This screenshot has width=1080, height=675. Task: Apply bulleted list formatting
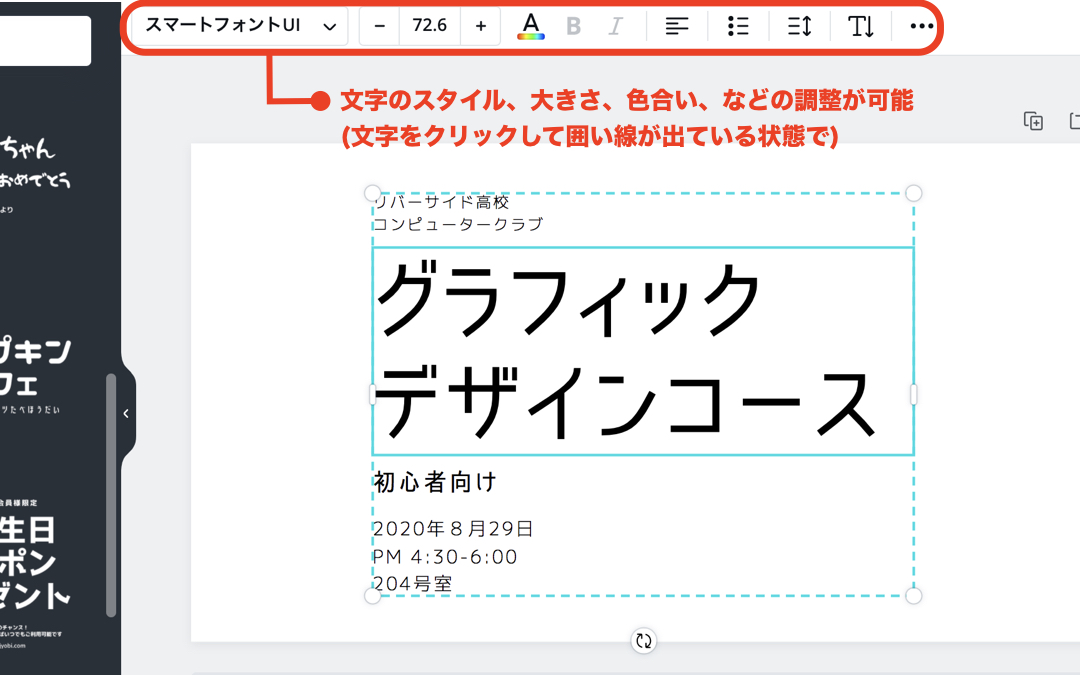(738, 26)
